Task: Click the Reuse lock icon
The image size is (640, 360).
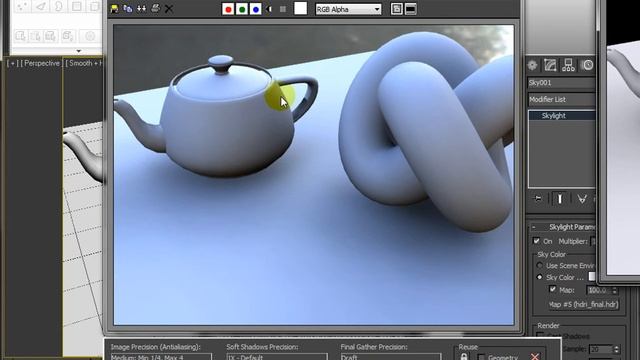Action: [x=464, y=357]
